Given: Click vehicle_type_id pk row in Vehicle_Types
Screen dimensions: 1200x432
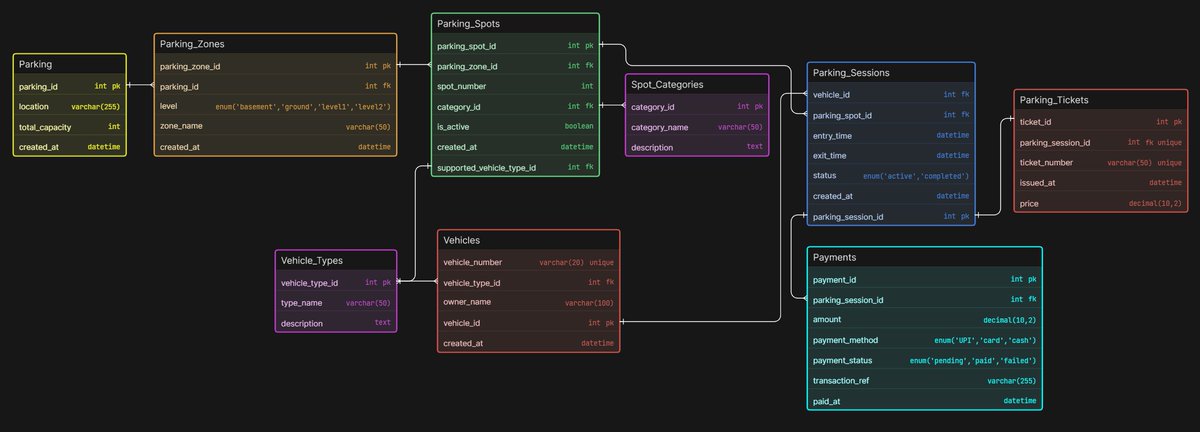Looking at the screenshot, I should [336, 282].
